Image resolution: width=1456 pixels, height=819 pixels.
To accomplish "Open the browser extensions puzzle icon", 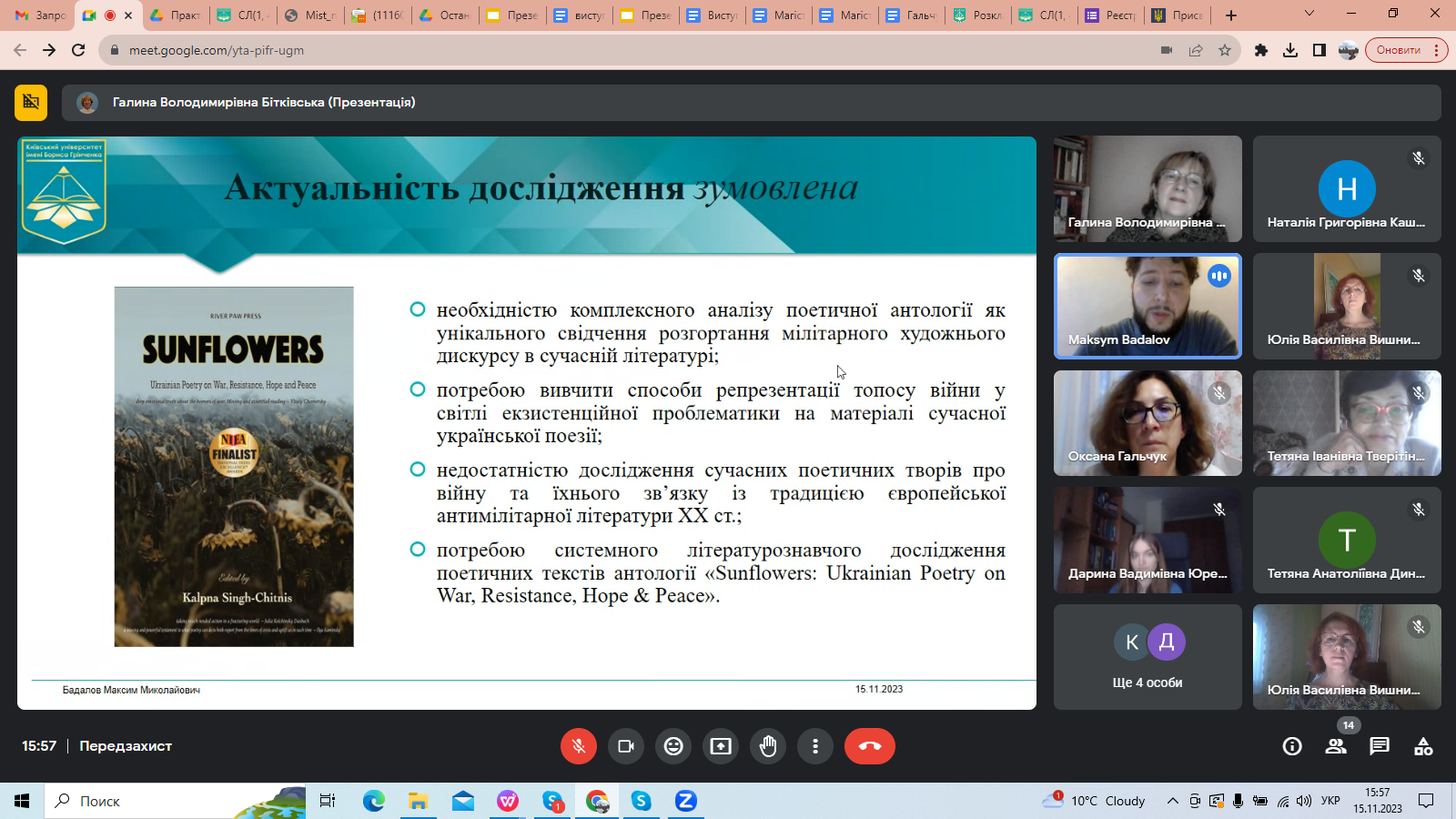I will tap(1261, 50).
